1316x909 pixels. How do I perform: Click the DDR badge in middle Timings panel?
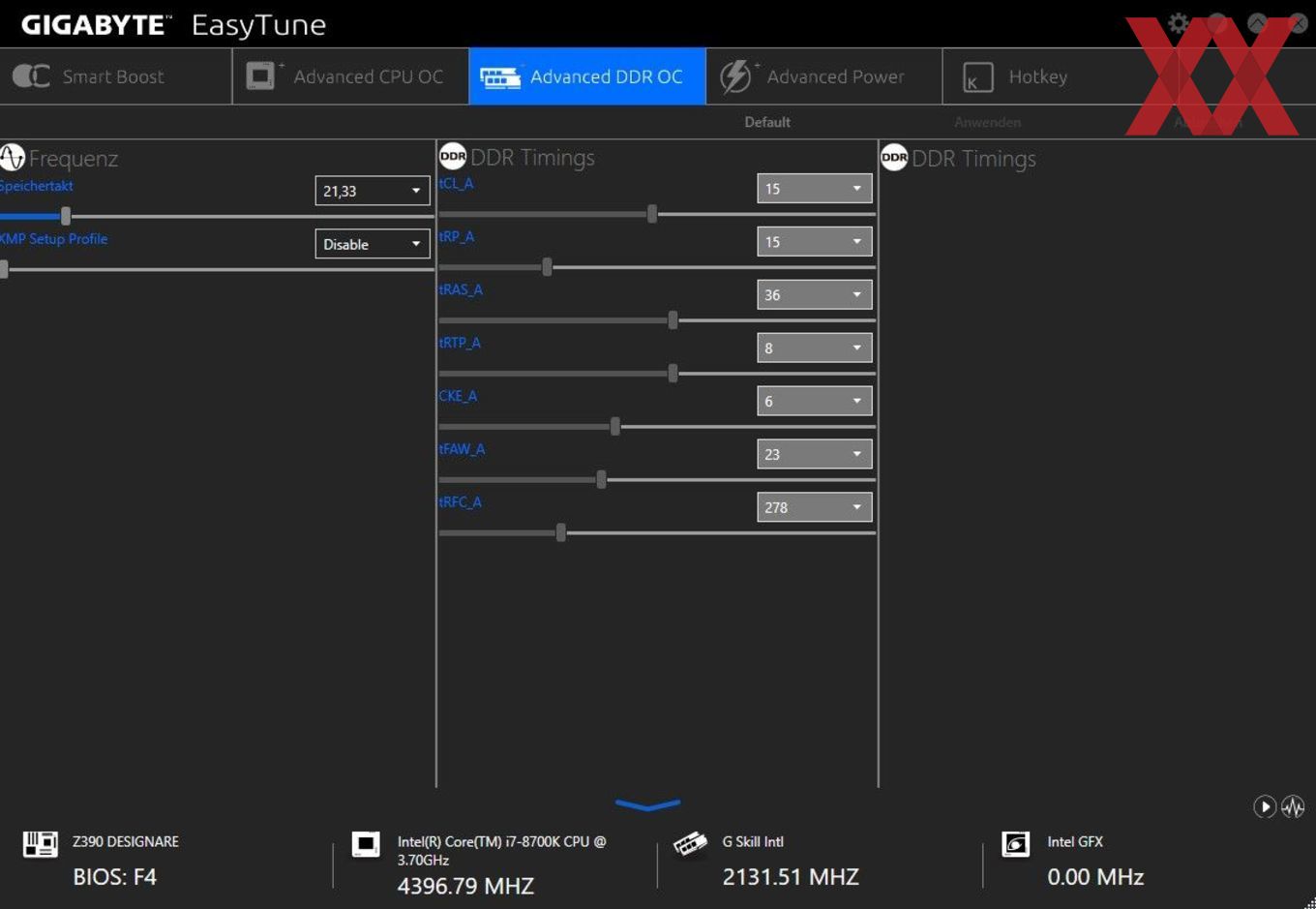point(453,156)
